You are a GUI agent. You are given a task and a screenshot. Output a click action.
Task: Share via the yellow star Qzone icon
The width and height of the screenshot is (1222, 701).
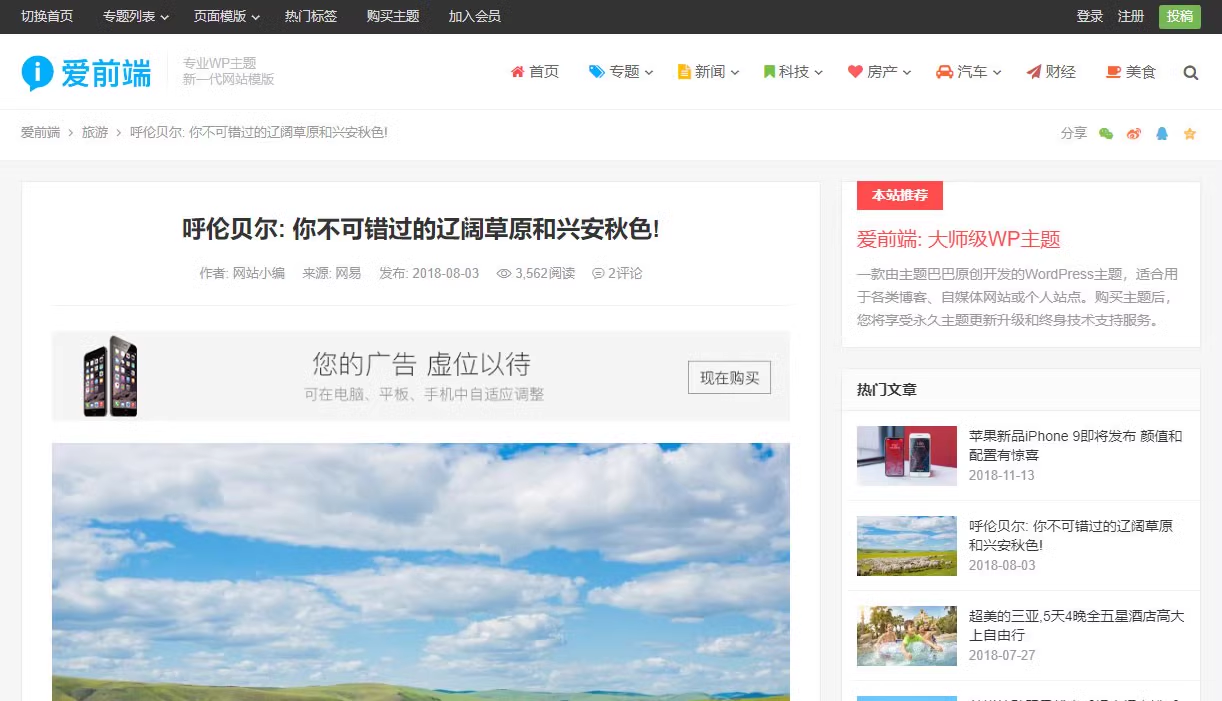pyautogui.click(x=1190, y=133)
